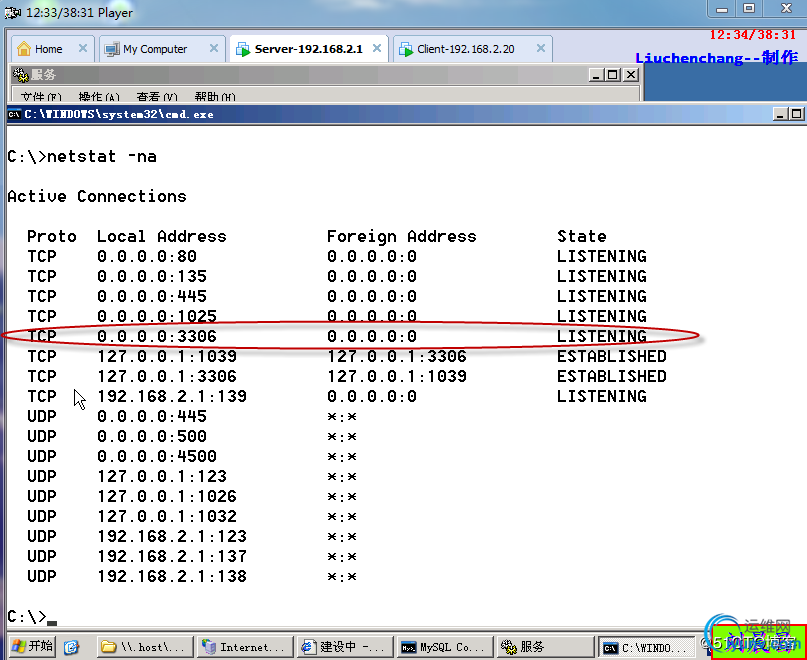The width and height of the screenshot is (807, 660).
Task: Click foreign address 127.0.0.1:3306
Action: coord(397,356)
